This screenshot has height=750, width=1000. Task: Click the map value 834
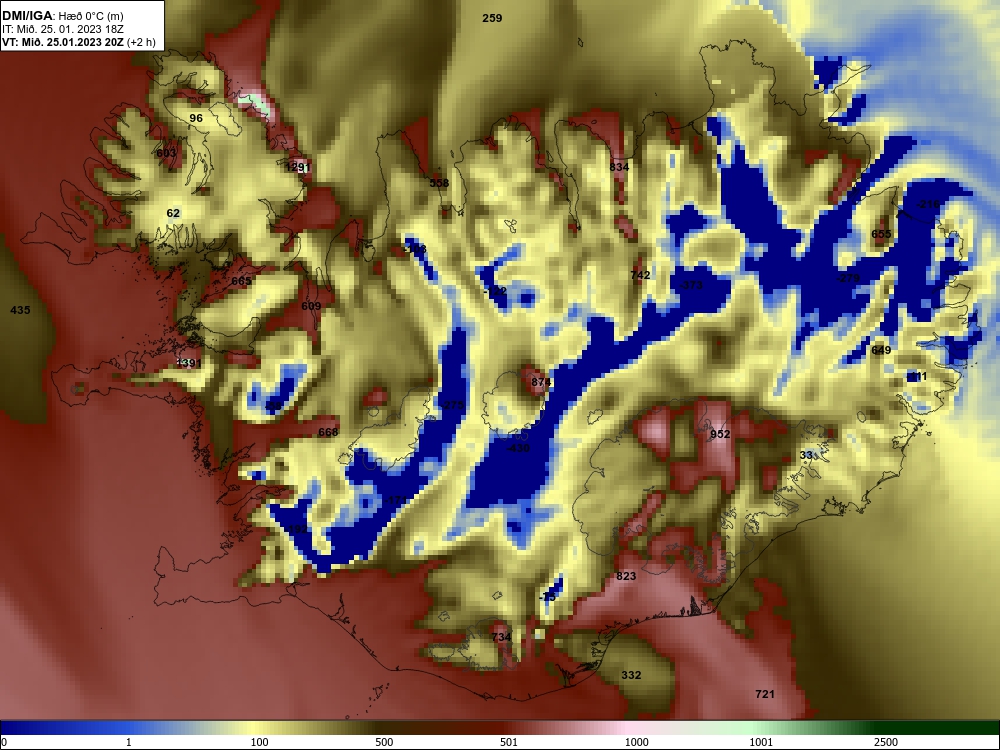[619, 167]
